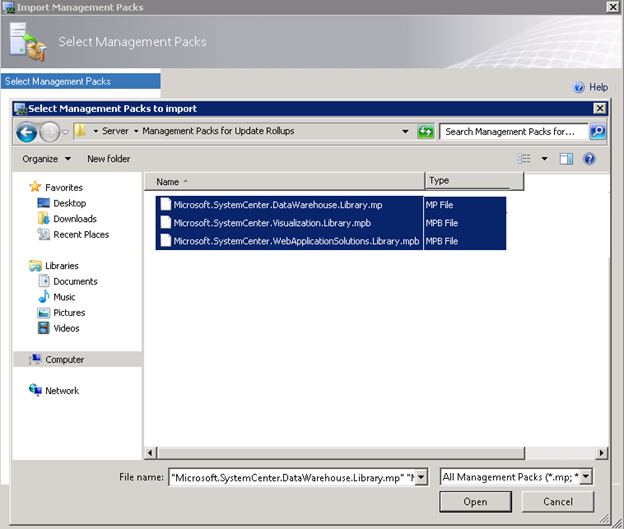The image size is (624, 529).
Task: Click the greyed Forward arrow button
Action: point(50,132)
